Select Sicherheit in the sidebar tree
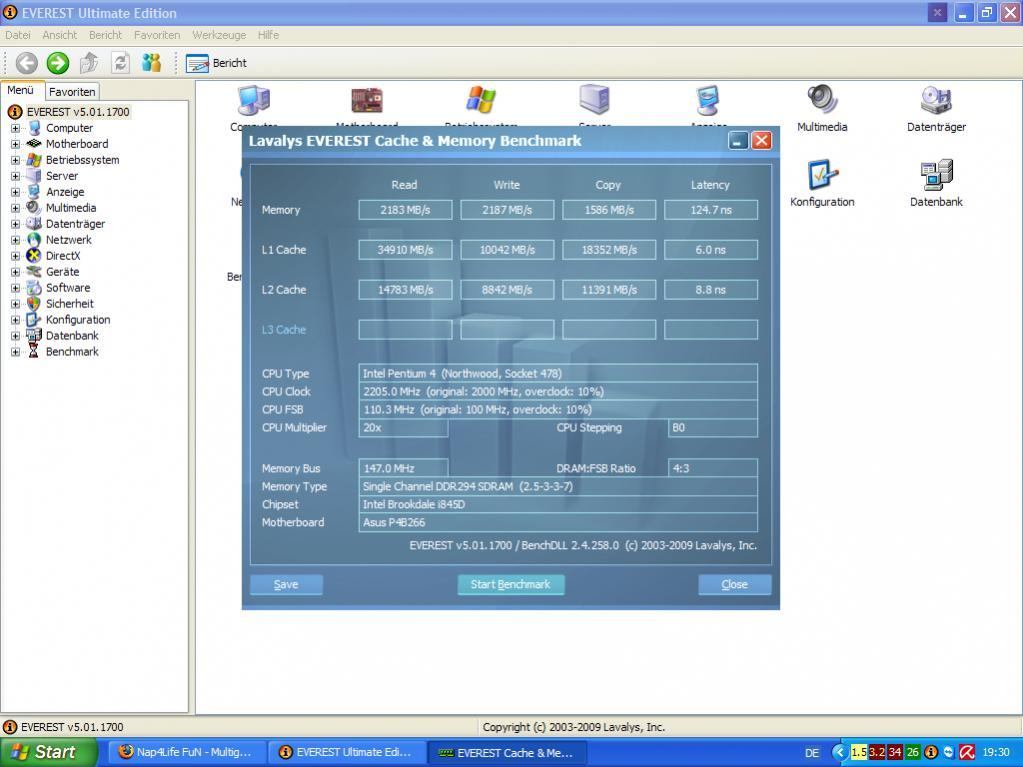Viewport: 1023px width, 767px height. [69, 303]
